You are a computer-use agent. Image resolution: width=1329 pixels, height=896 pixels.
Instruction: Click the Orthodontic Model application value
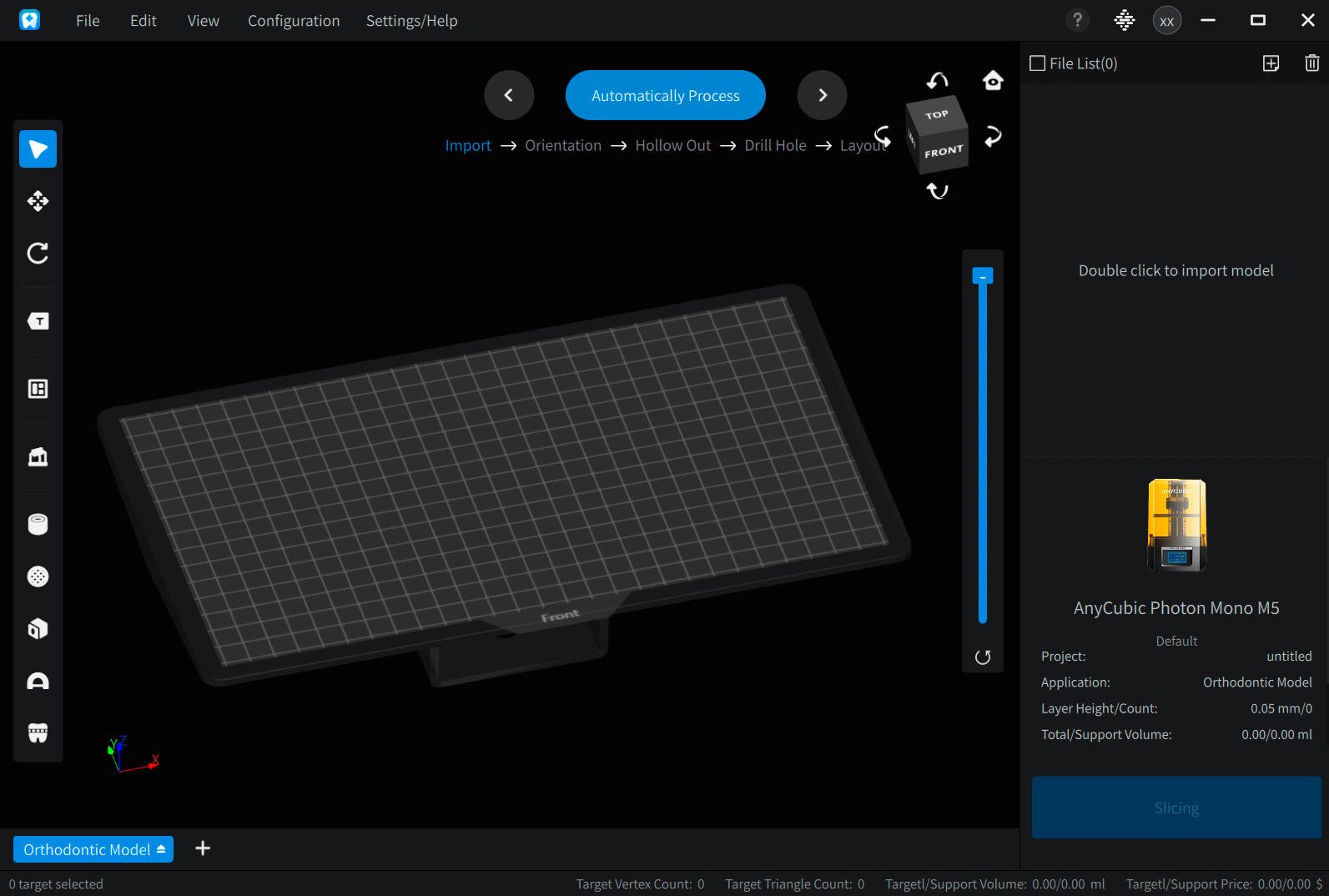click(x=1257, y=682)
